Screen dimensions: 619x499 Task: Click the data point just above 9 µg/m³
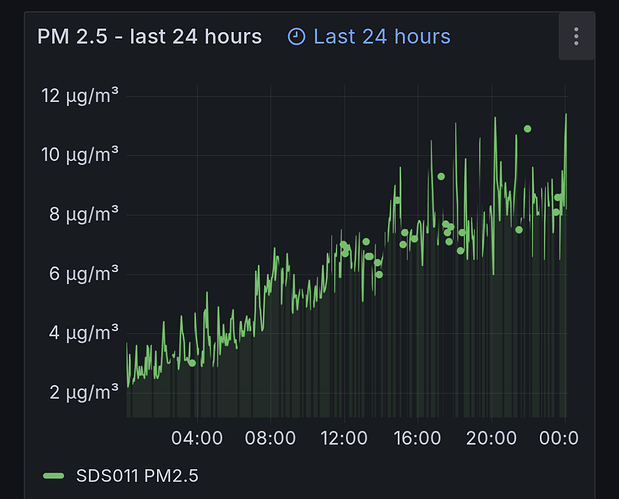pyautogui.click(x=440, y=177)
